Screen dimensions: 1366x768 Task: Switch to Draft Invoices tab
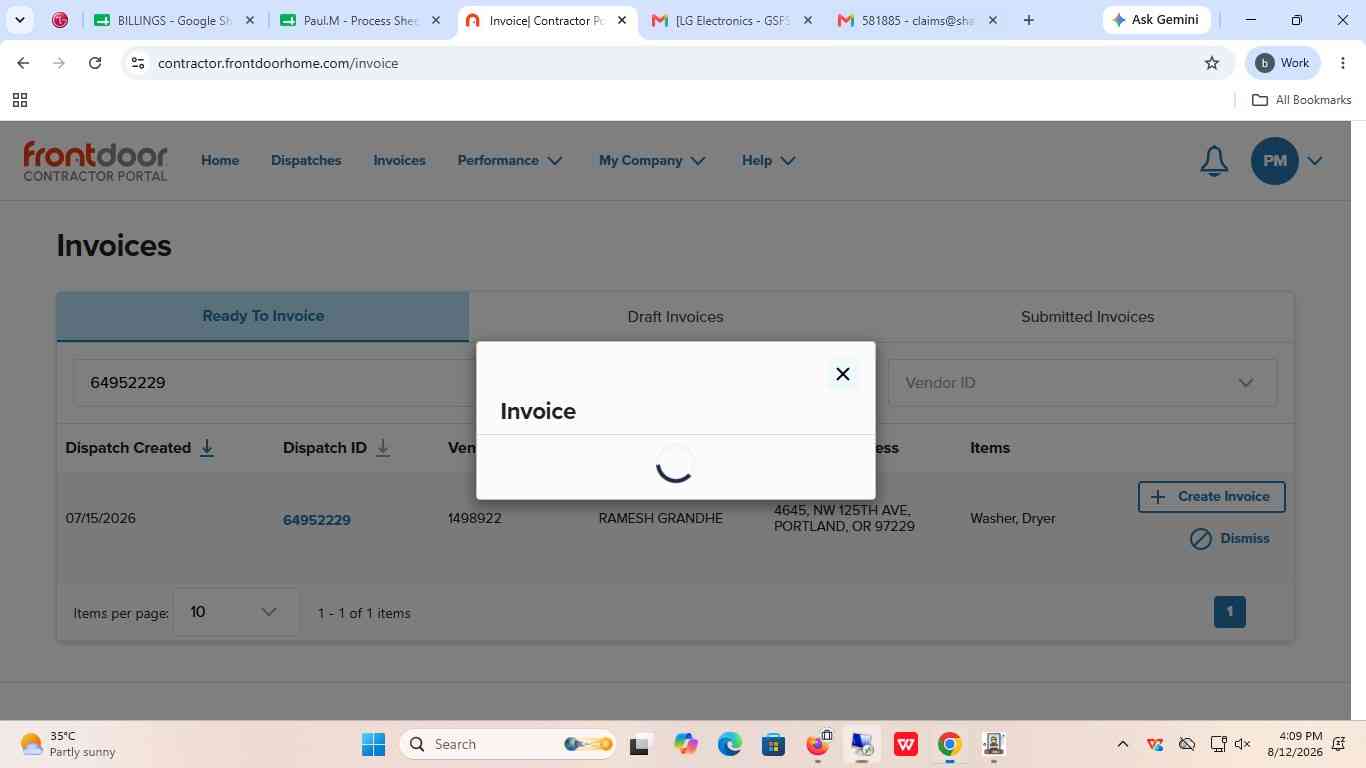pyautogui.click(x=675, y=317)
